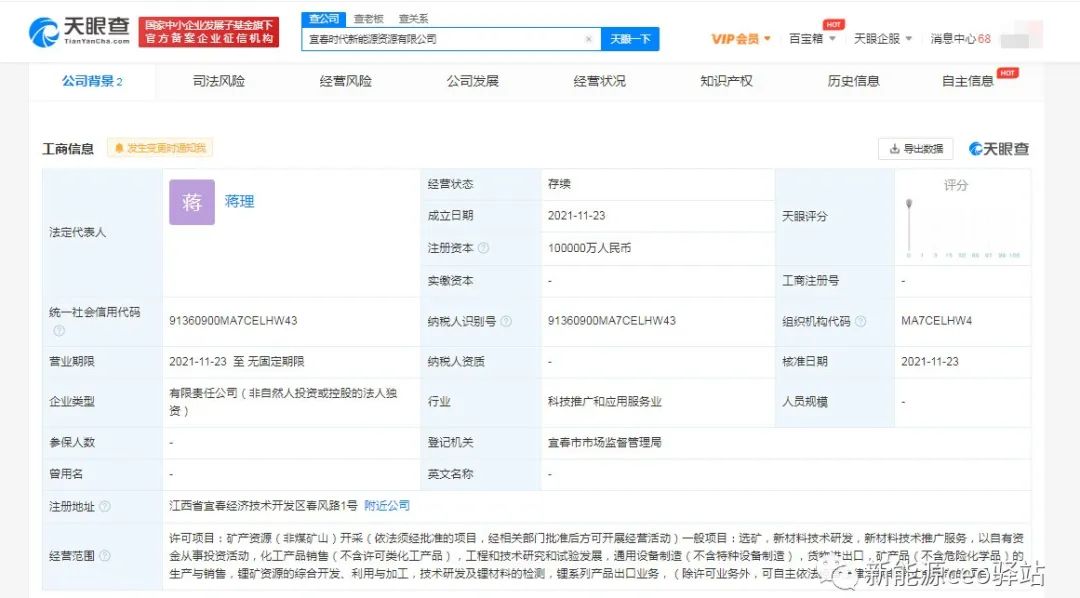Click the help icon next to 注册地址
This screenshot has height=598, width=1080.
pos(105,506)
